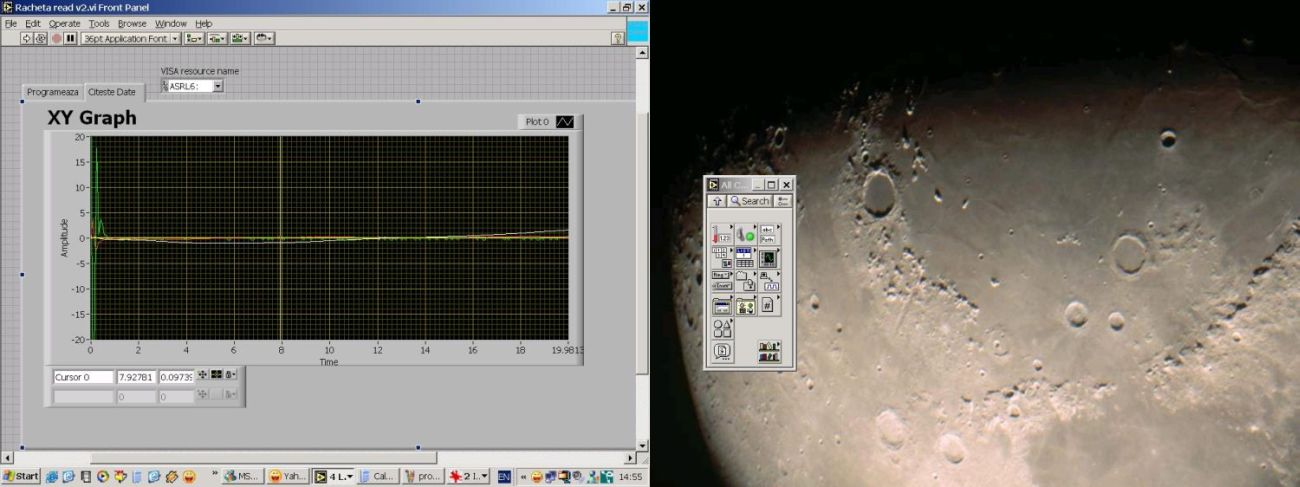1300x487 pixels.
Task: Click the MS... taskbar button
Action: coord(243,477)
